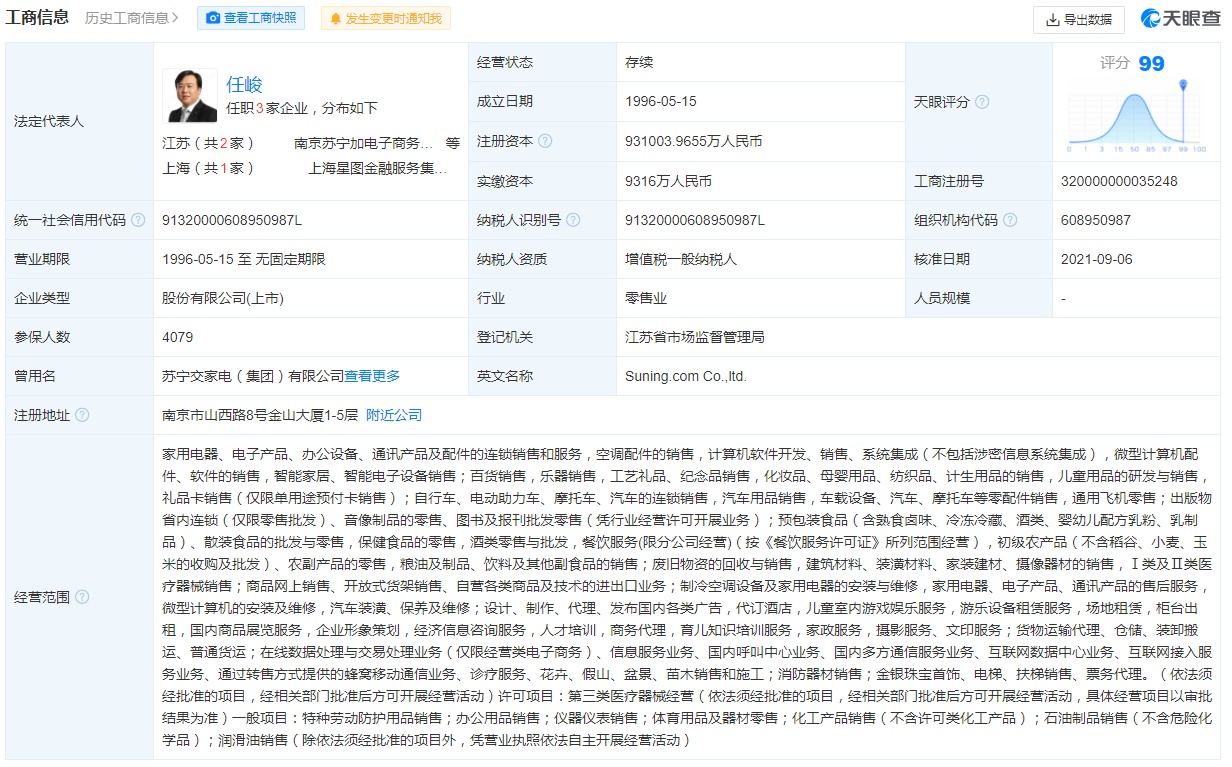Click establishment date 1996-05-15 value

[x=661, y=101]
